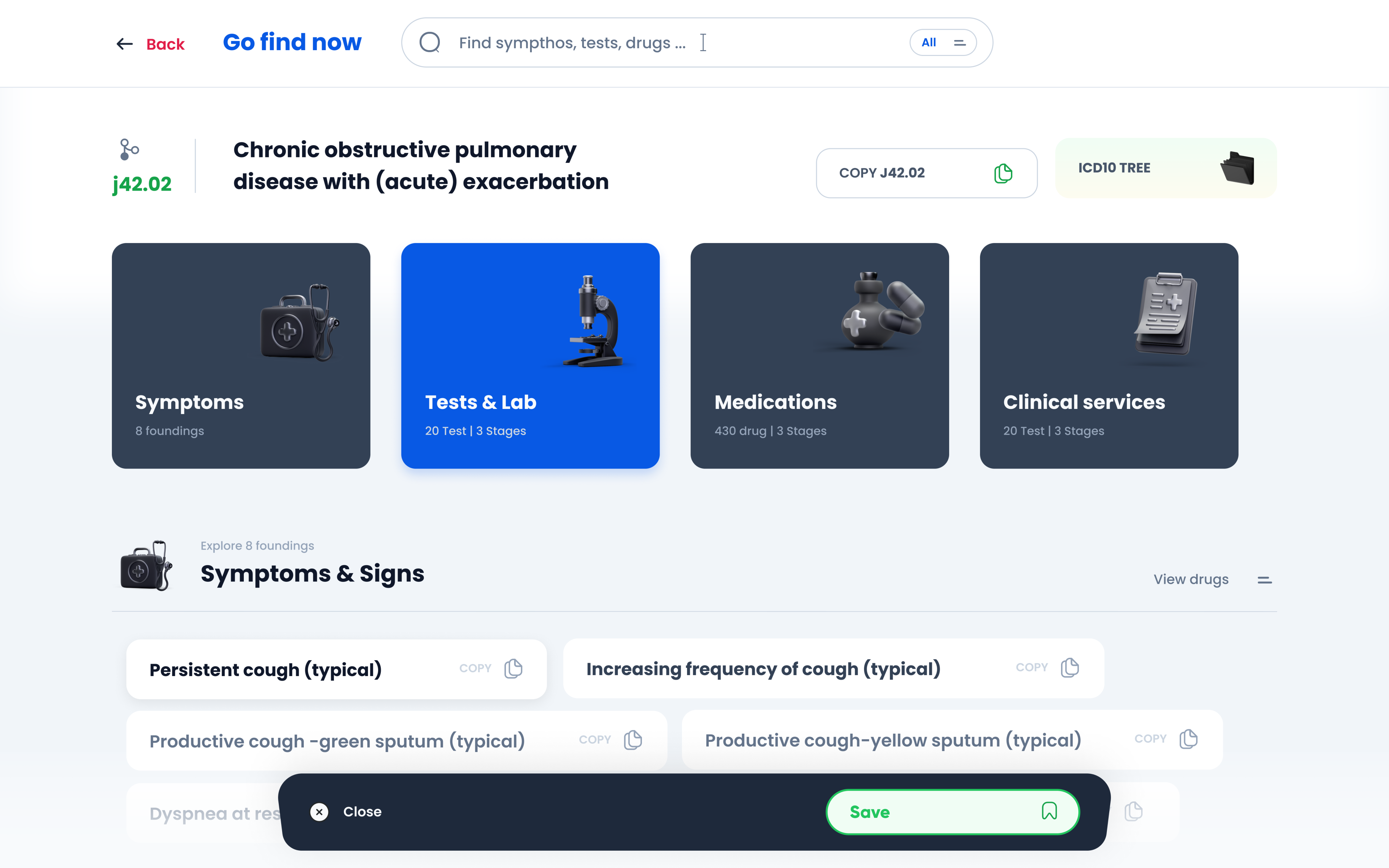The height and width of the screenshot is (868, 1389).
Task: Click the Symptoms & Signs heading
Action: click(x=312, y=573)
